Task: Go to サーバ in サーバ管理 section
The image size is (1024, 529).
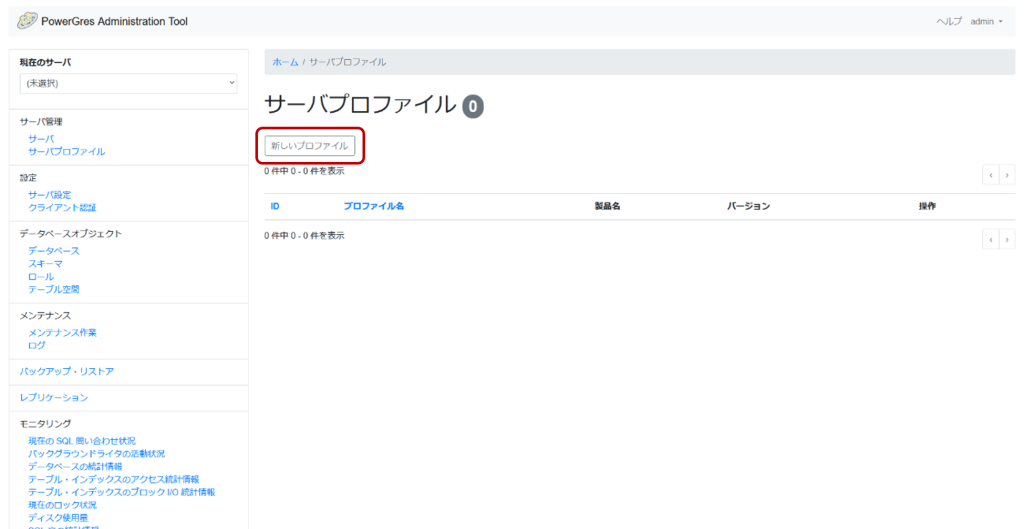Action: click(x=41, y=139)
